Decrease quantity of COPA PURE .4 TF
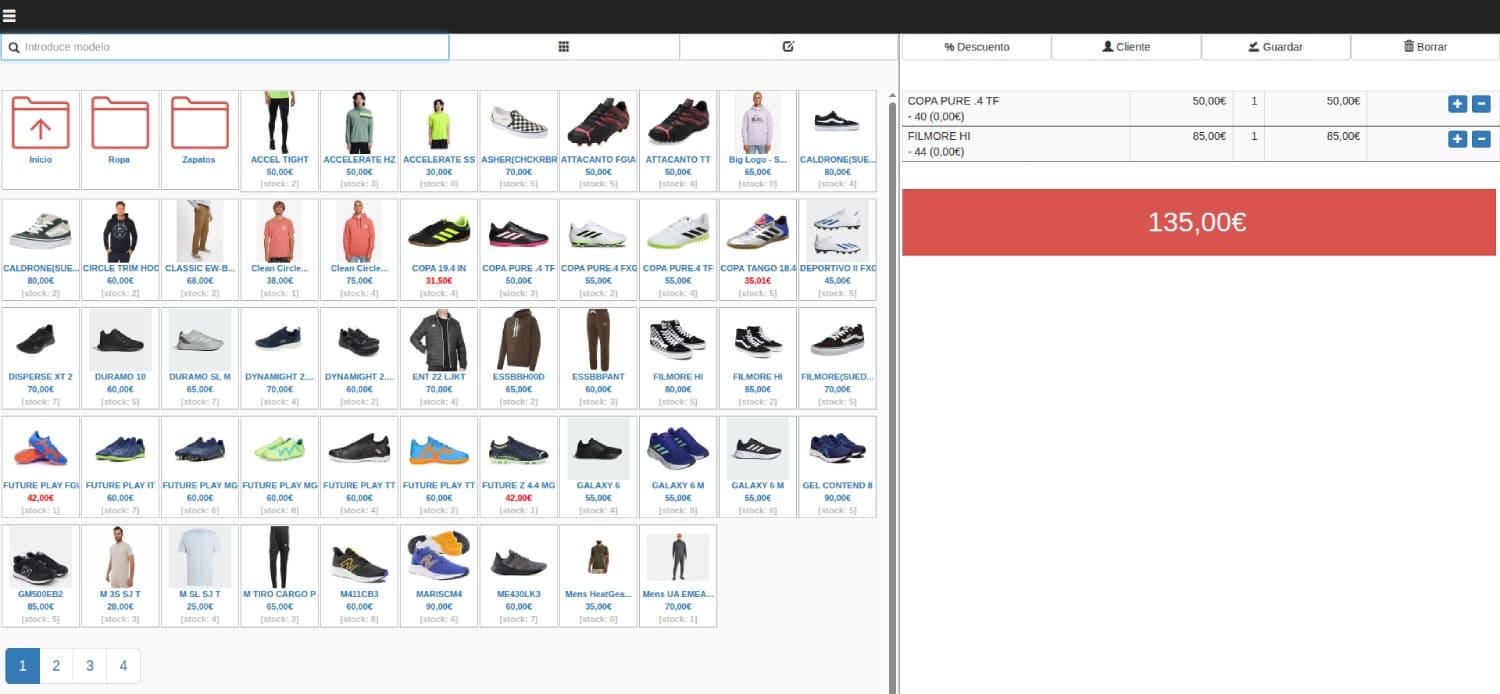Screen dimensions: 1500x694 (1481, 104)
